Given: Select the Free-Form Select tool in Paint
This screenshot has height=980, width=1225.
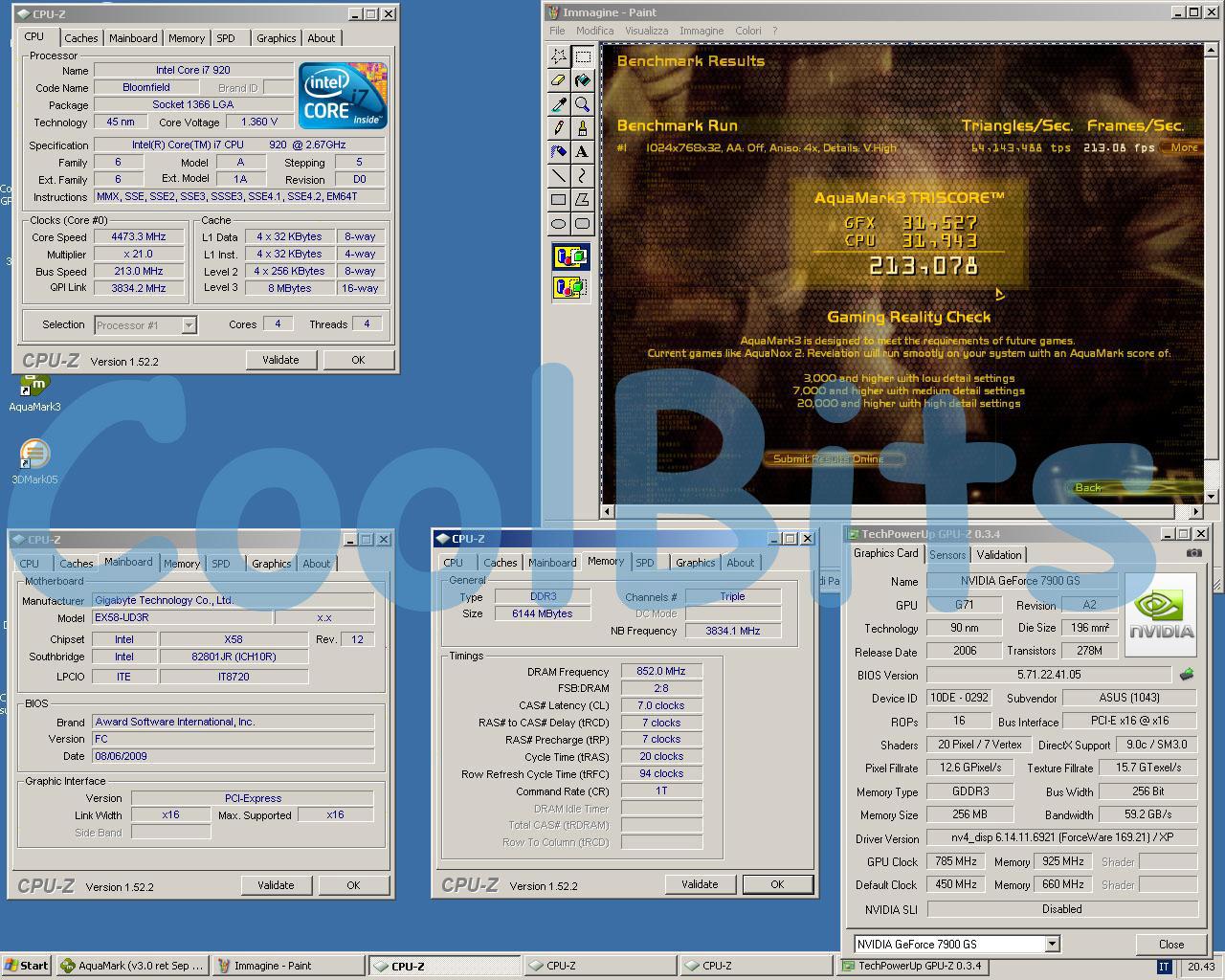Looking at the screenshot, I should point(559,56).
